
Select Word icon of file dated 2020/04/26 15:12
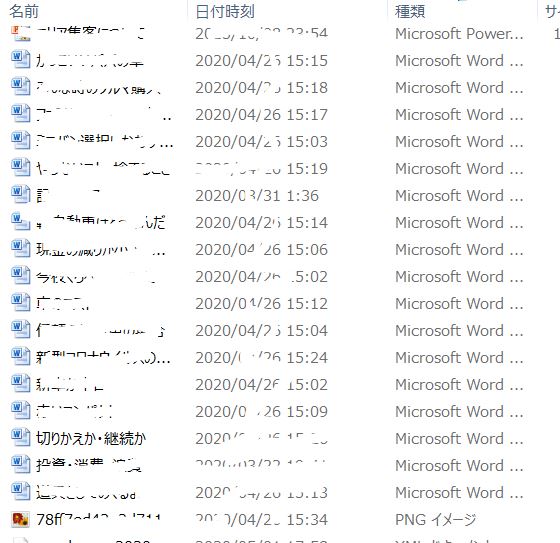click(x=21, y=303)
